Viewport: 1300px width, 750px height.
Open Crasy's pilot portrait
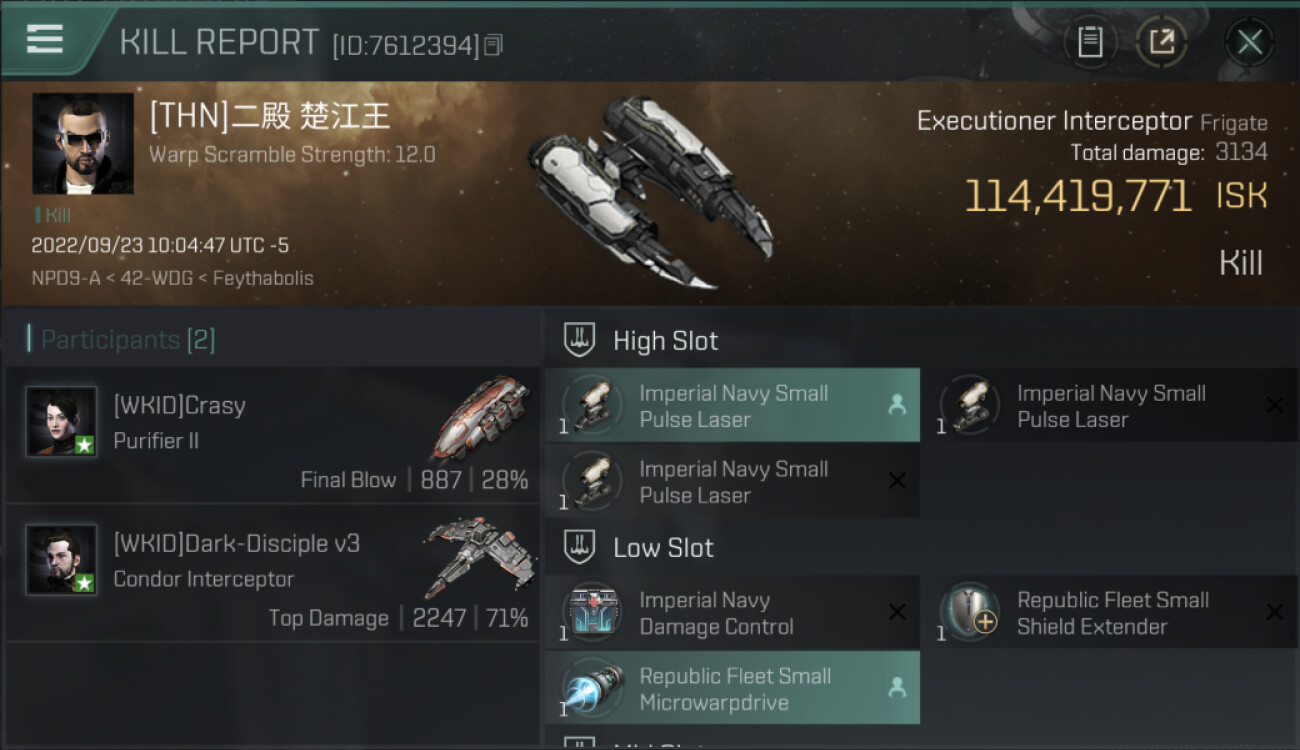click(61, 421)
